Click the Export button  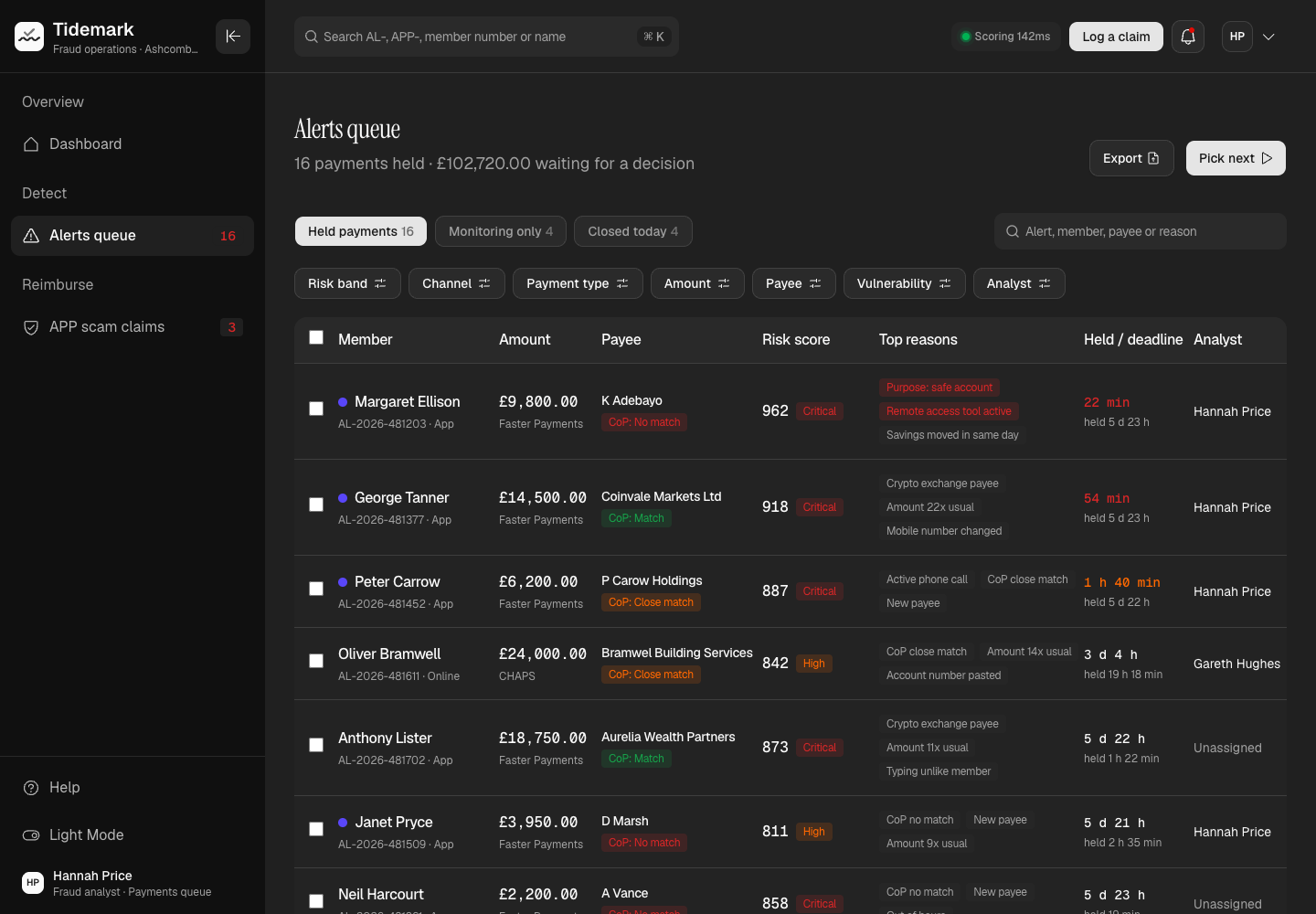pos(1131,158)
